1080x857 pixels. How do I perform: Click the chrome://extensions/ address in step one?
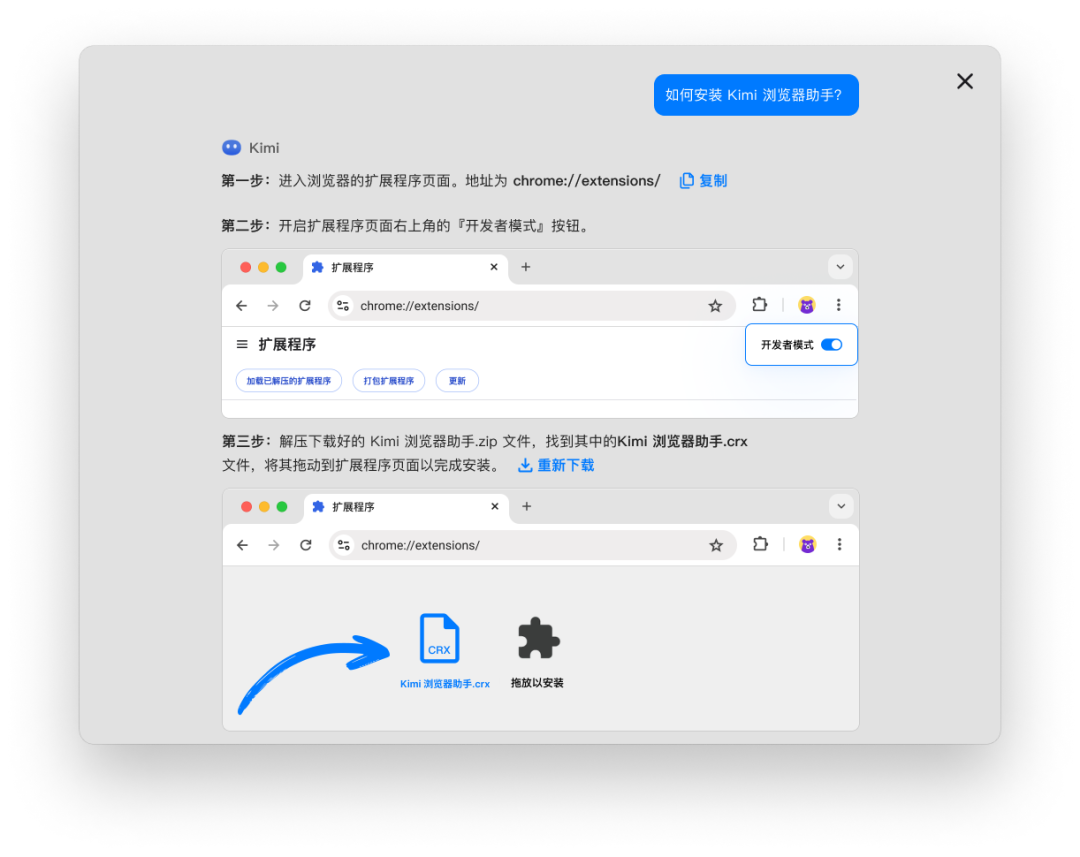pos(586,181)
